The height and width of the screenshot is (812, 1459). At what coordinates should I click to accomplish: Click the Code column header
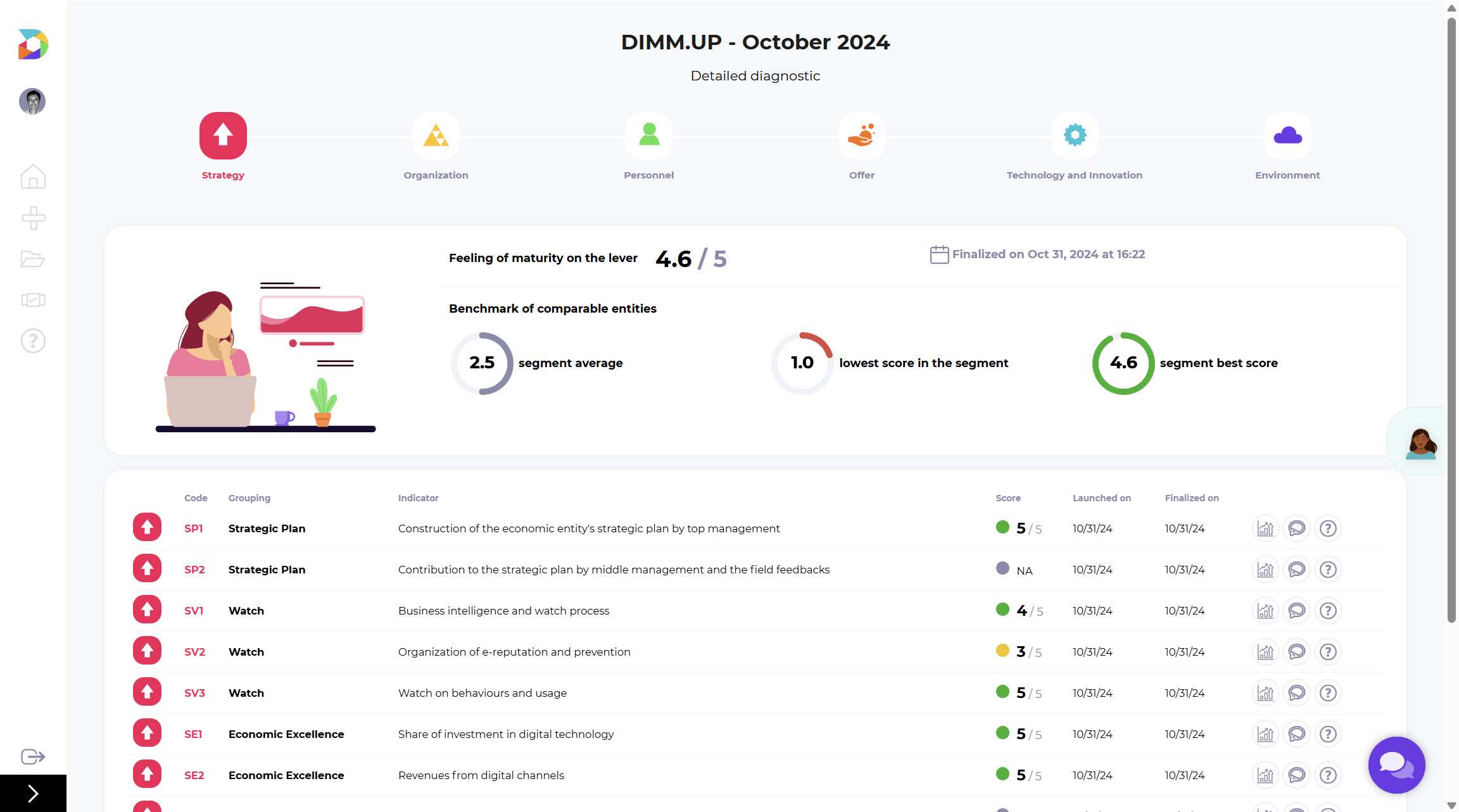[x=196, y=498]
